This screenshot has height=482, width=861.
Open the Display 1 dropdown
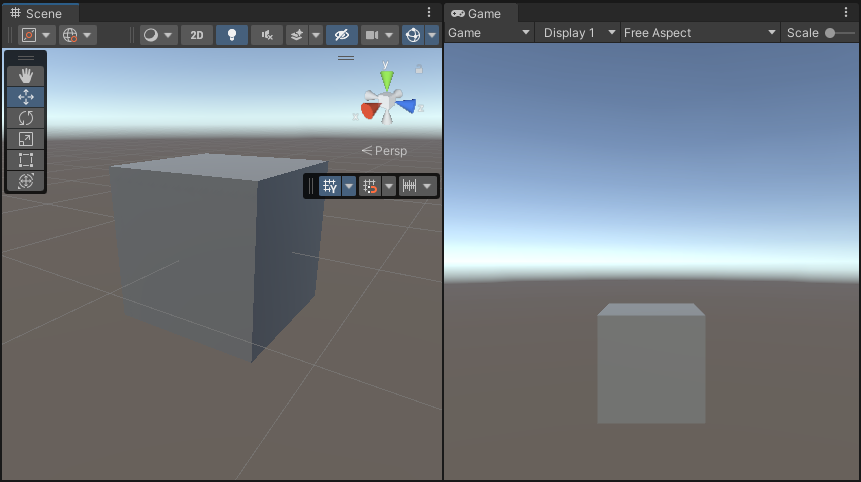pos(577,33)
